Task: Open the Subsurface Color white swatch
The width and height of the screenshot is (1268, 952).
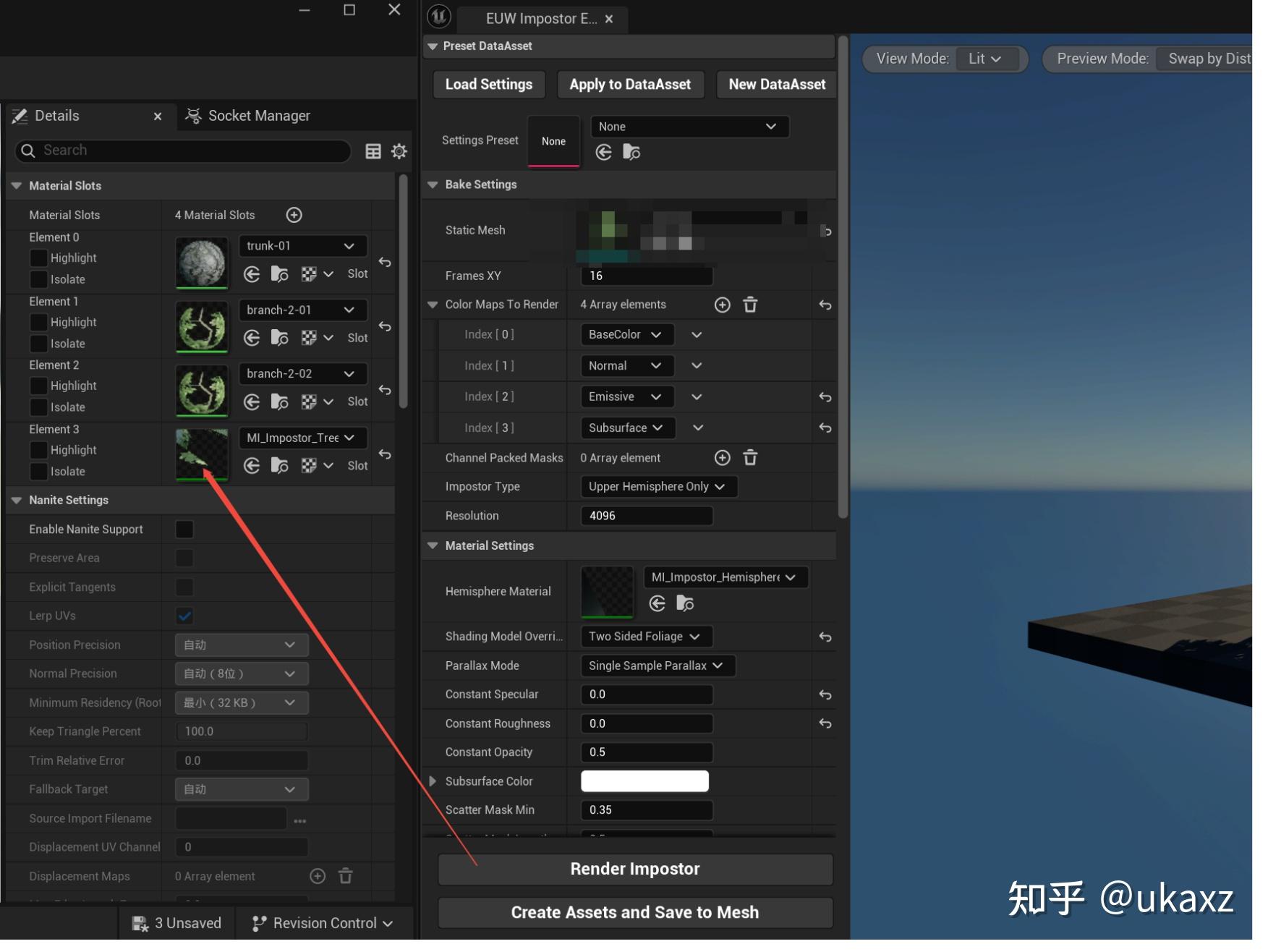Action: click(644, 781)
